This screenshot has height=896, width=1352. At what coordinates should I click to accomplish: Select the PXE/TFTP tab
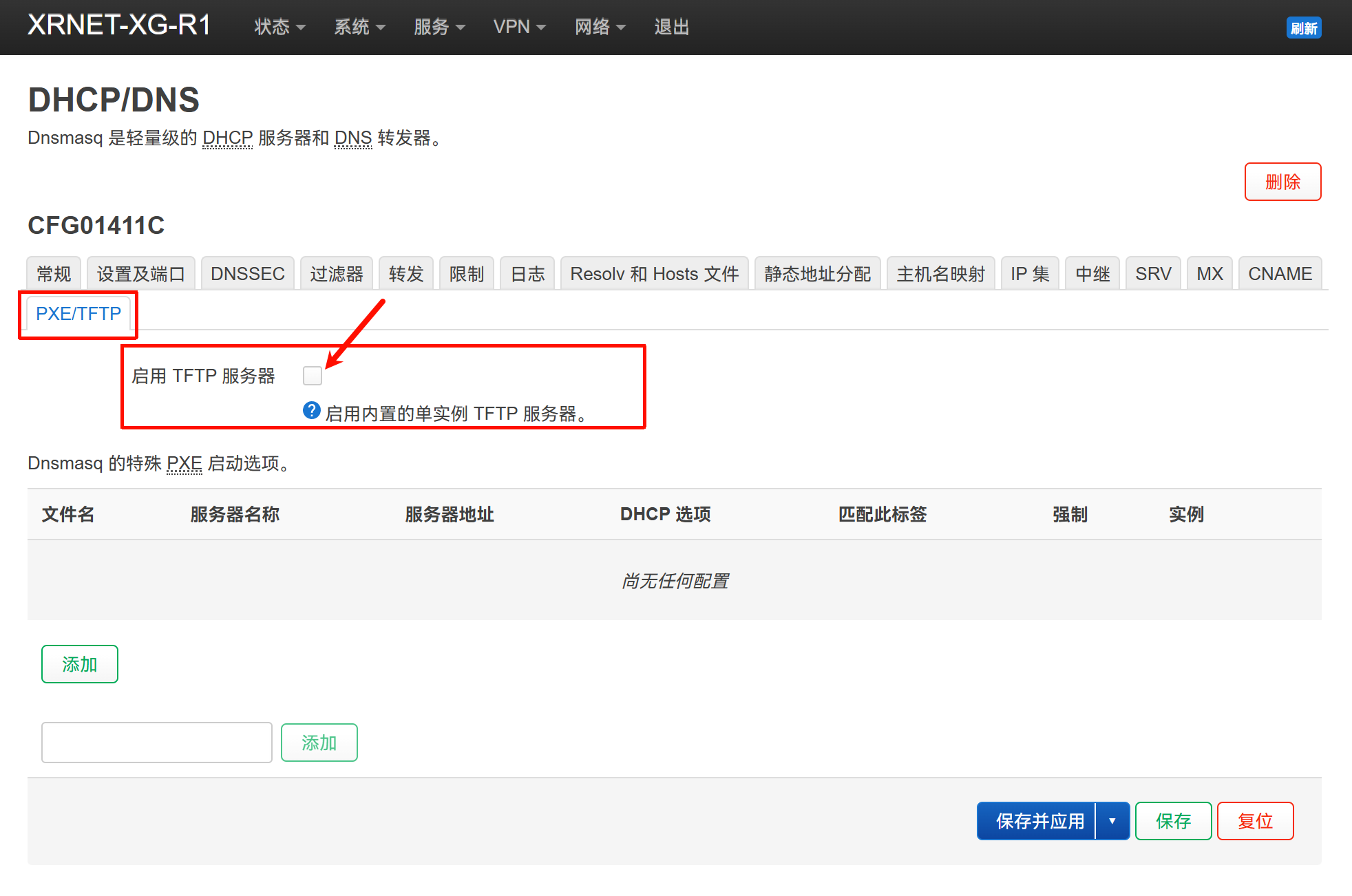78,314
